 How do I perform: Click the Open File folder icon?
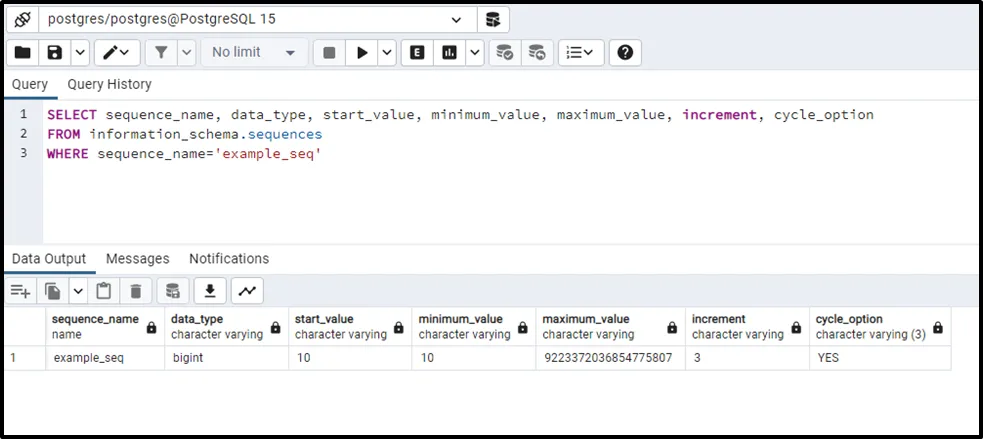pyautogui.click(x=23, y=53)
